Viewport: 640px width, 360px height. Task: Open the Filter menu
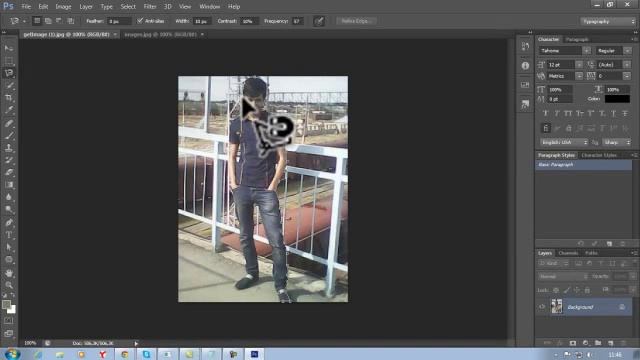tap(150, 7)
